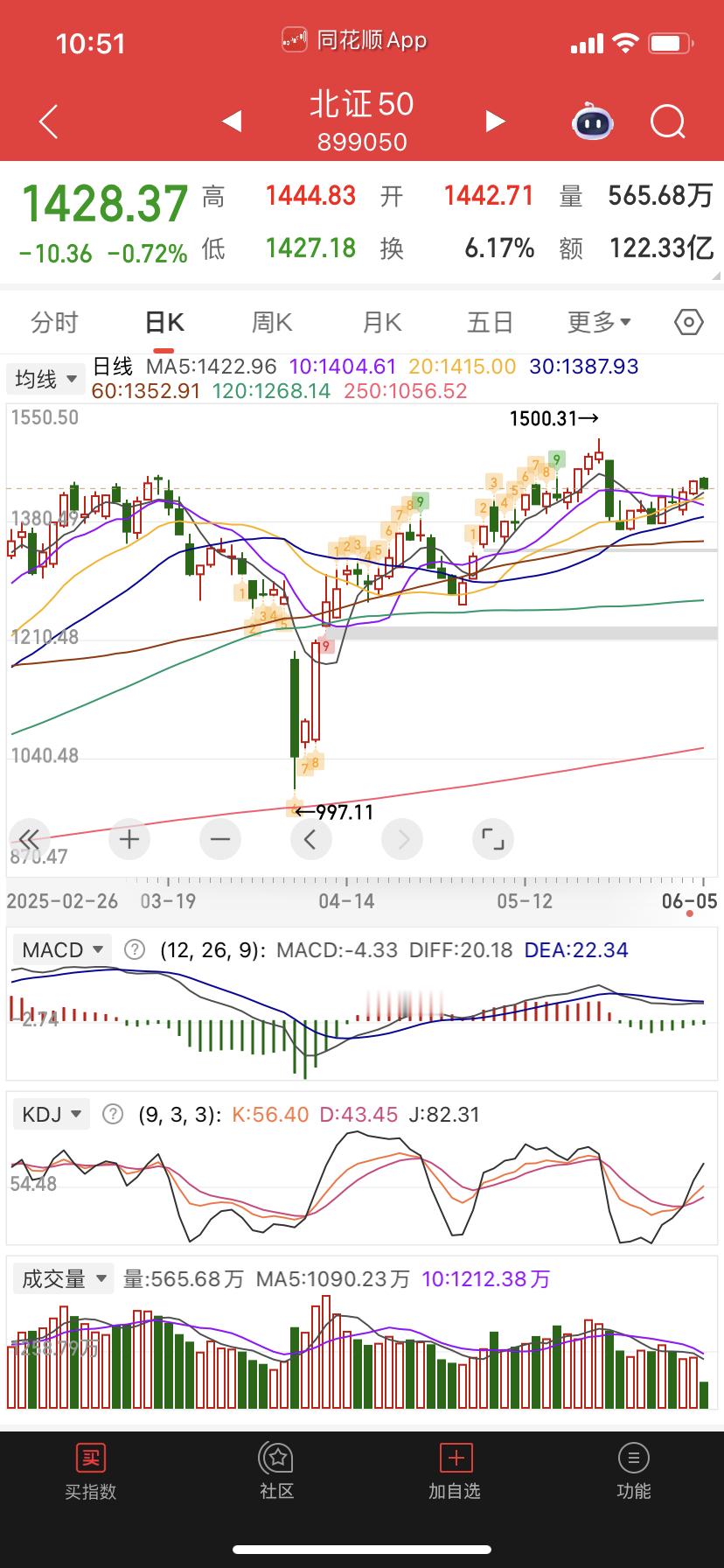Screen dimensions: 724x1568
Task: Open the 社区 community tab
Action: point(277,1473)
